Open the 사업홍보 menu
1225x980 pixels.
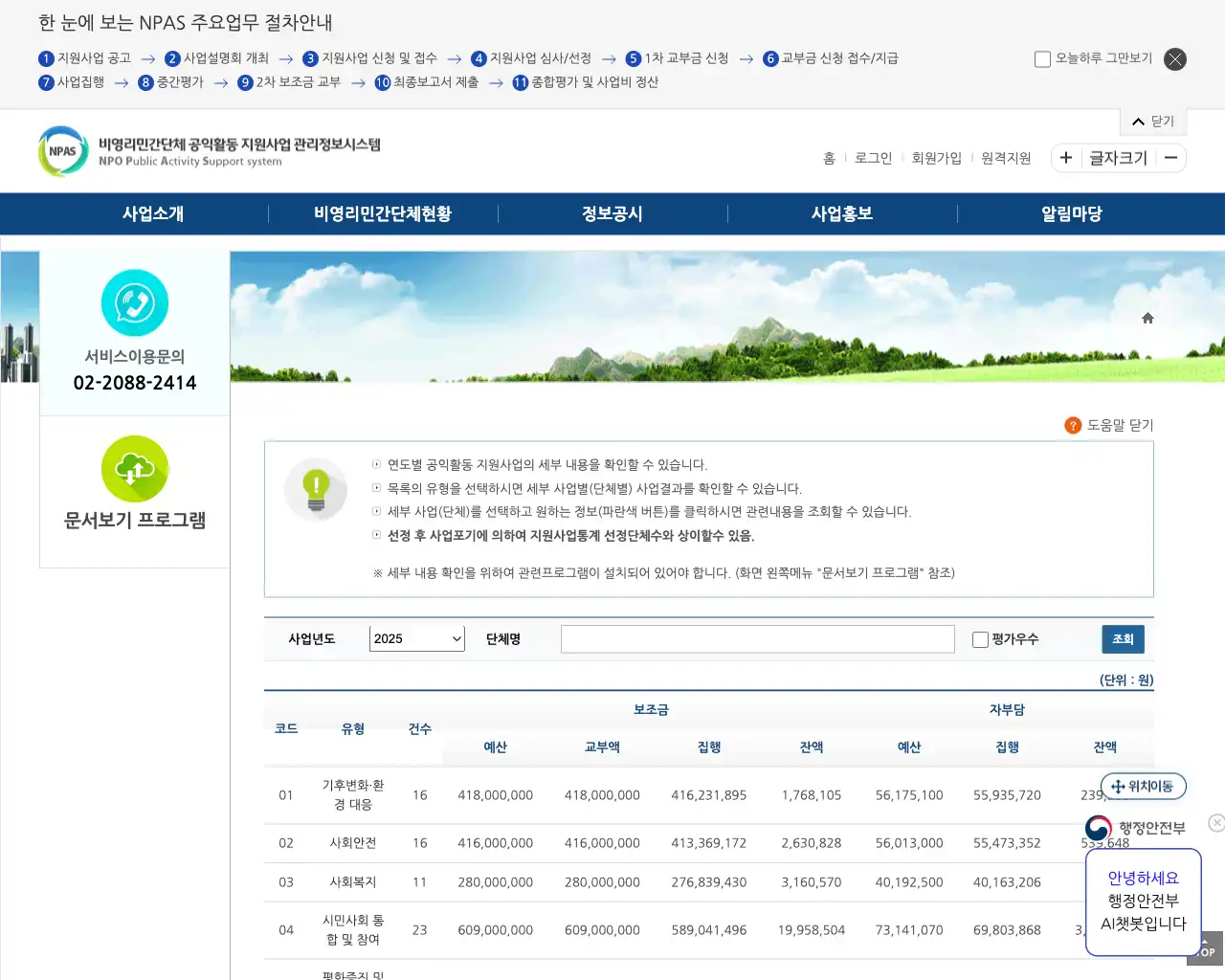coord(842,214)
